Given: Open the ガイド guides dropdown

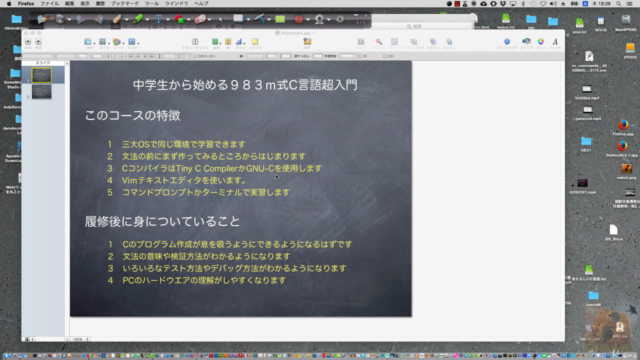Looking at the screenshot, I should tap(104, 42).
